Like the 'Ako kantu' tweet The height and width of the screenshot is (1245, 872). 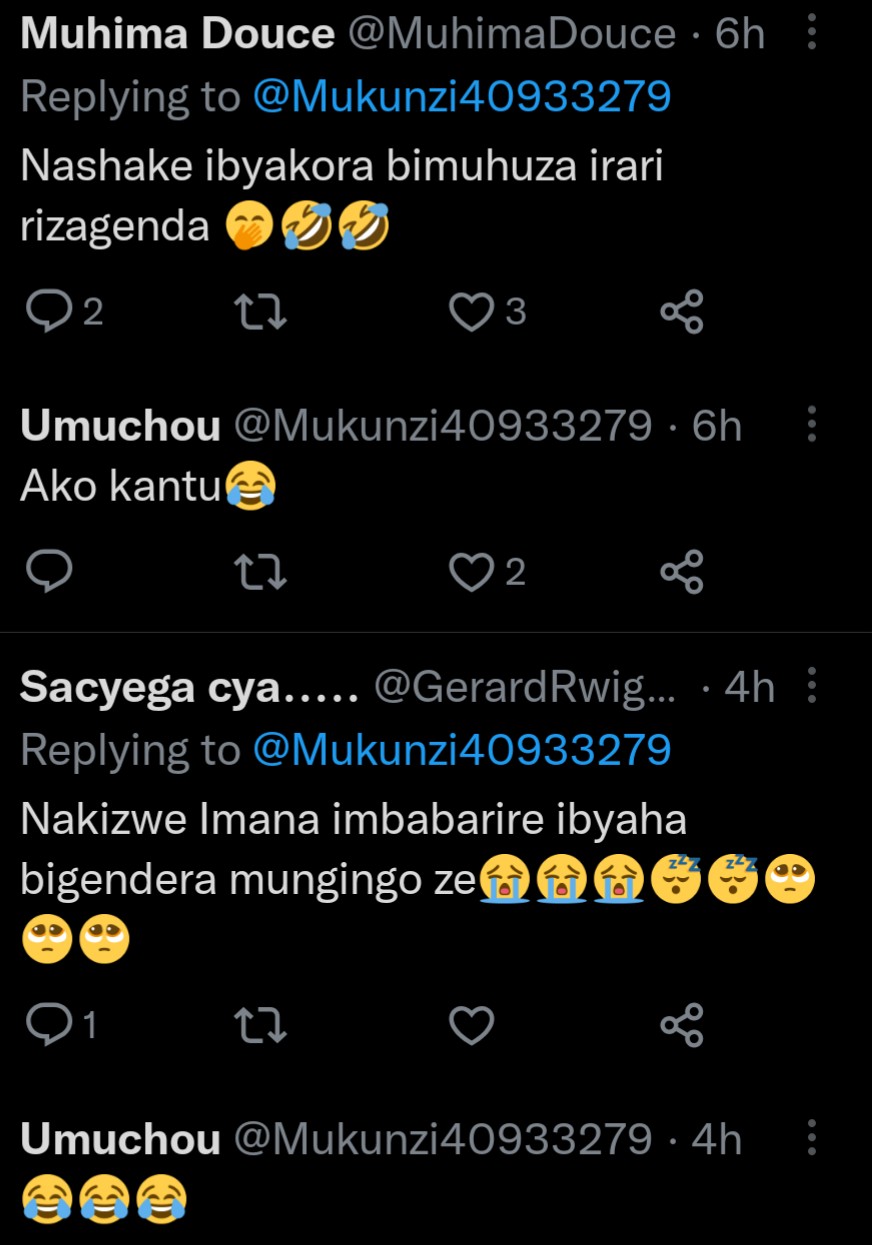pos(469,572)
